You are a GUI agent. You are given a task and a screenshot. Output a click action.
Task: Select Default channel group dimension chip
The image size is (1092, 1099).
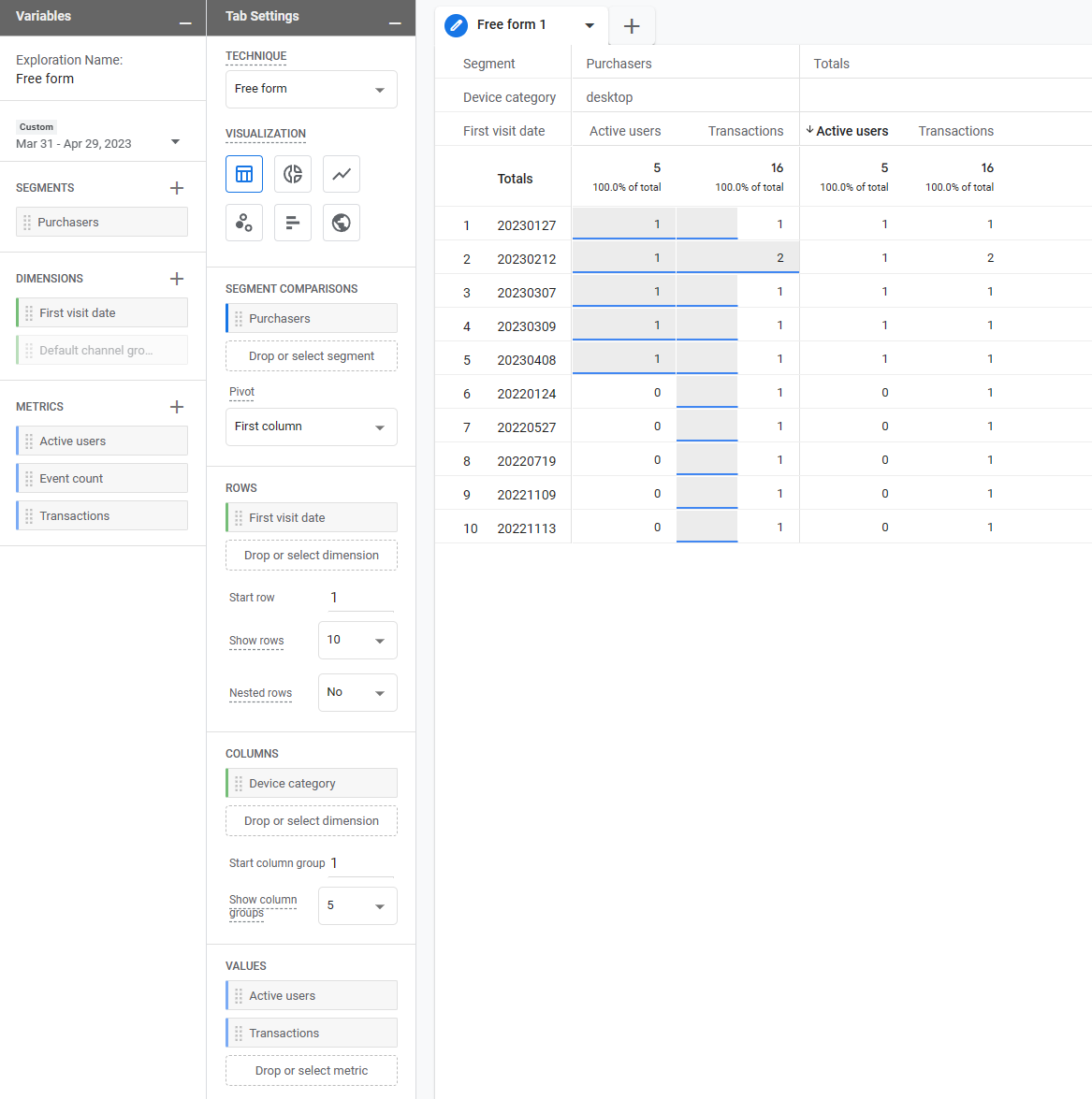coord(102,350)
